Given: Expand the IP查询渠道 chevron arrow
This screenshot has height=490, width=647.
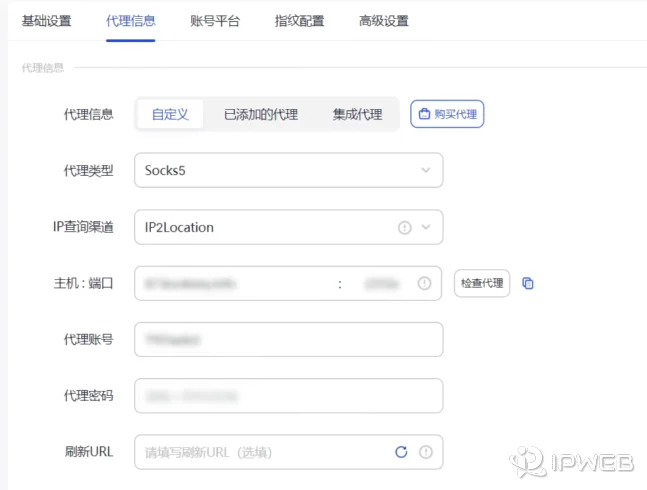Looking at the screenshot, I should [426, 227].
